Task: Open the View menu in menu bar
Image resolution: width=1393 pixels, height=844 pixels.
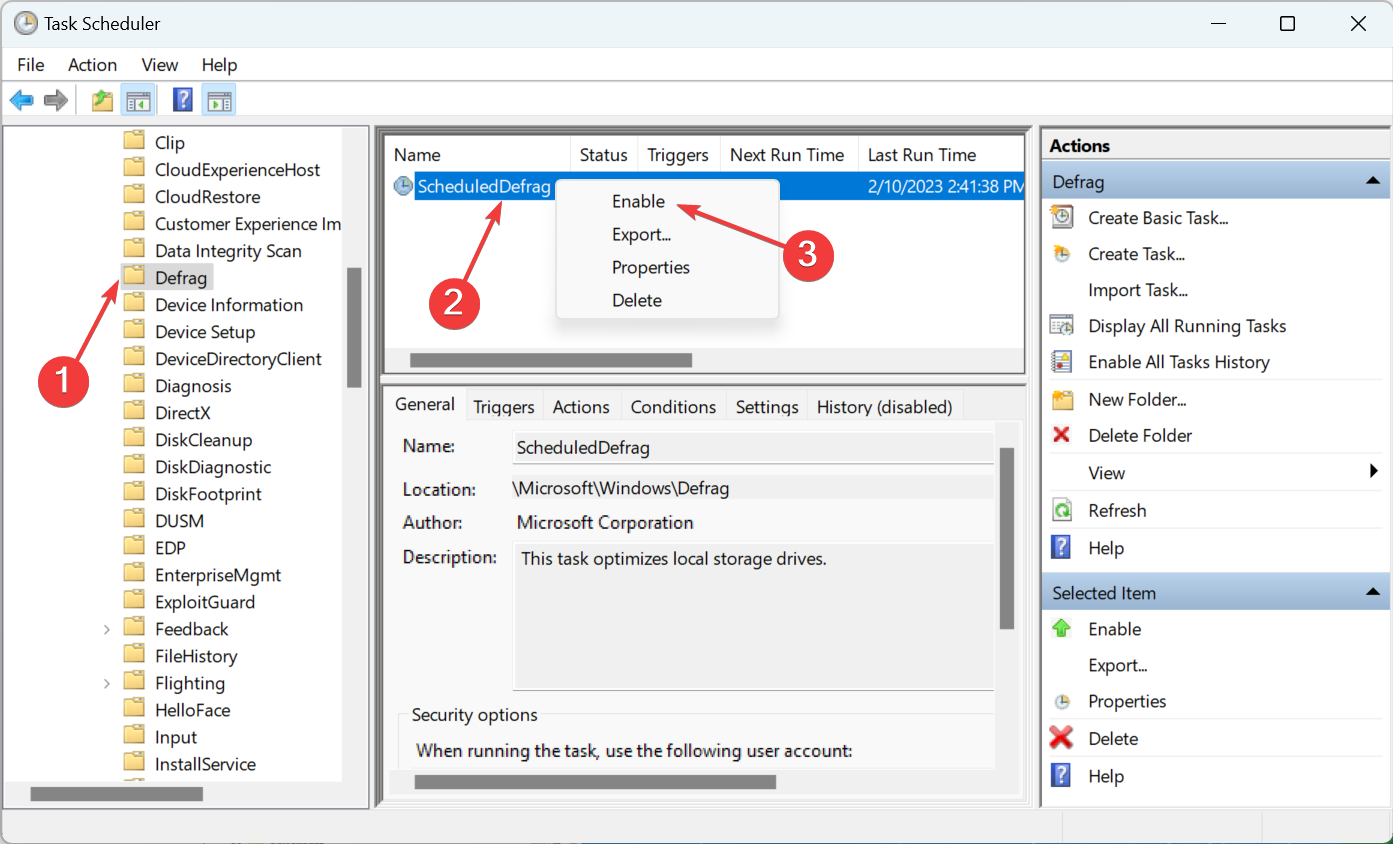Action: (160, 64)
